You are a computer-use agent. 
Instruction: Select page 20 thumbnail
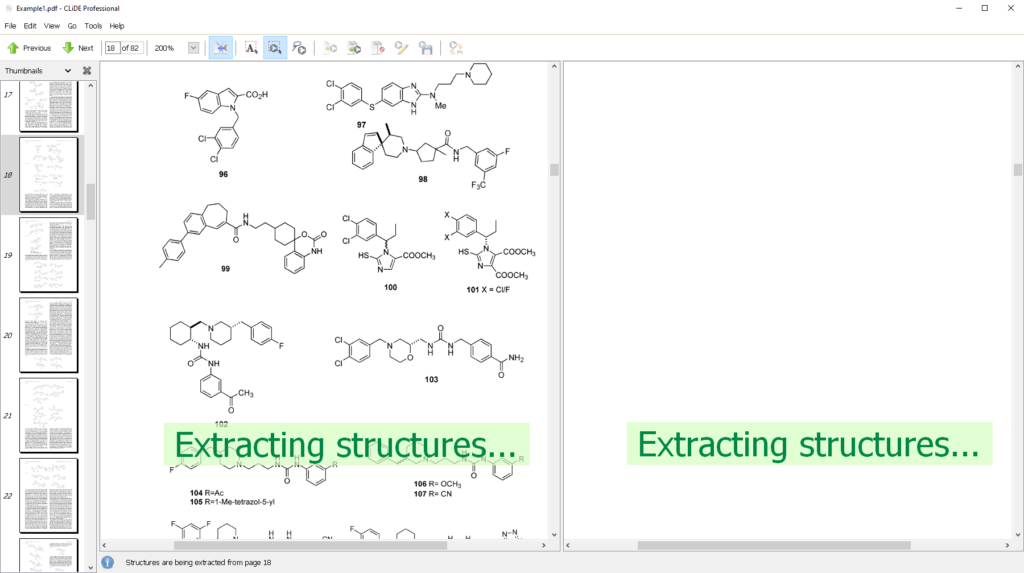(x=48, y=335)
